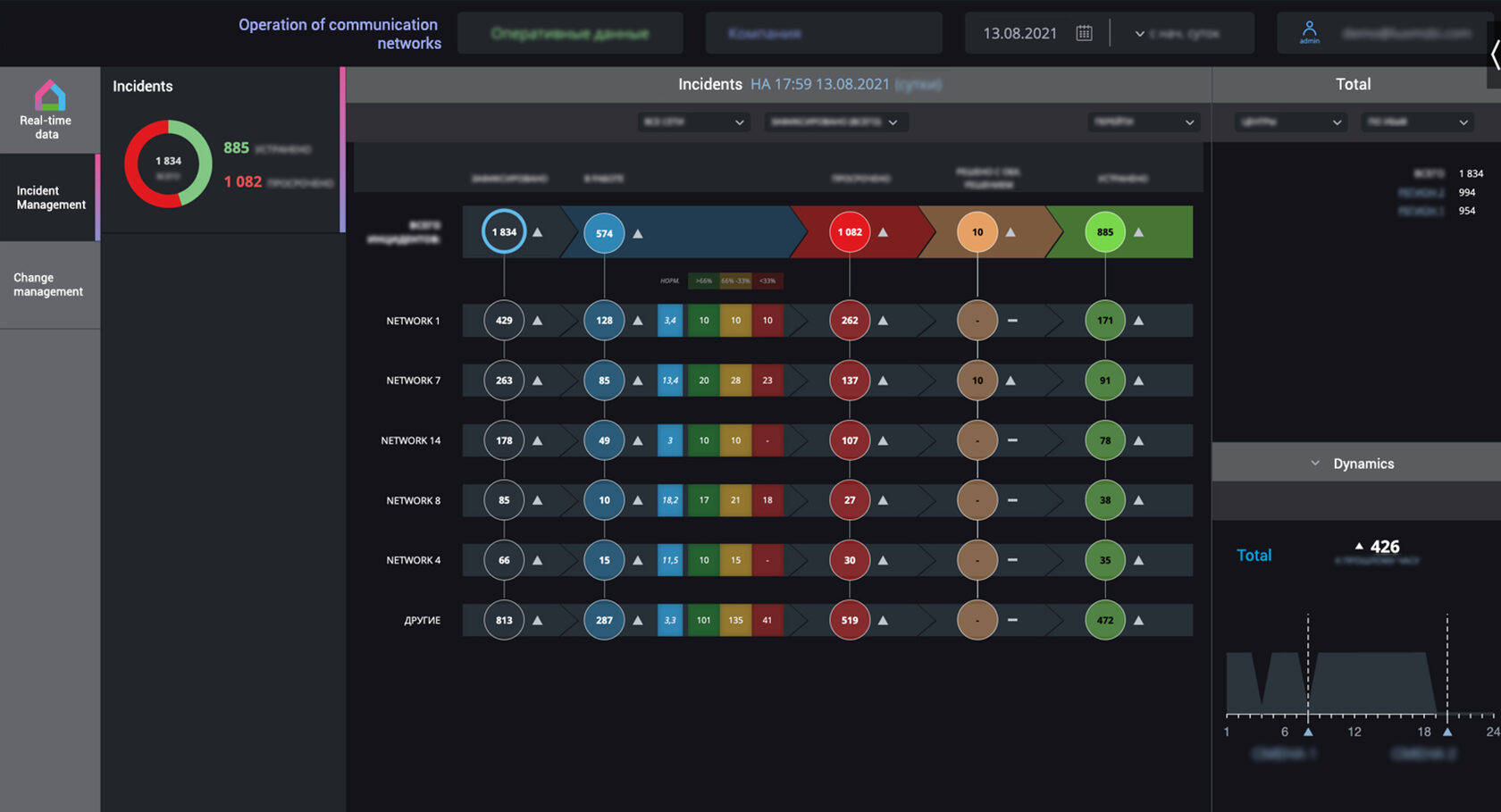Viewport: 1501px width, 812px height.
Task: Click the green-text header button
Action: (x=570, y=33)
